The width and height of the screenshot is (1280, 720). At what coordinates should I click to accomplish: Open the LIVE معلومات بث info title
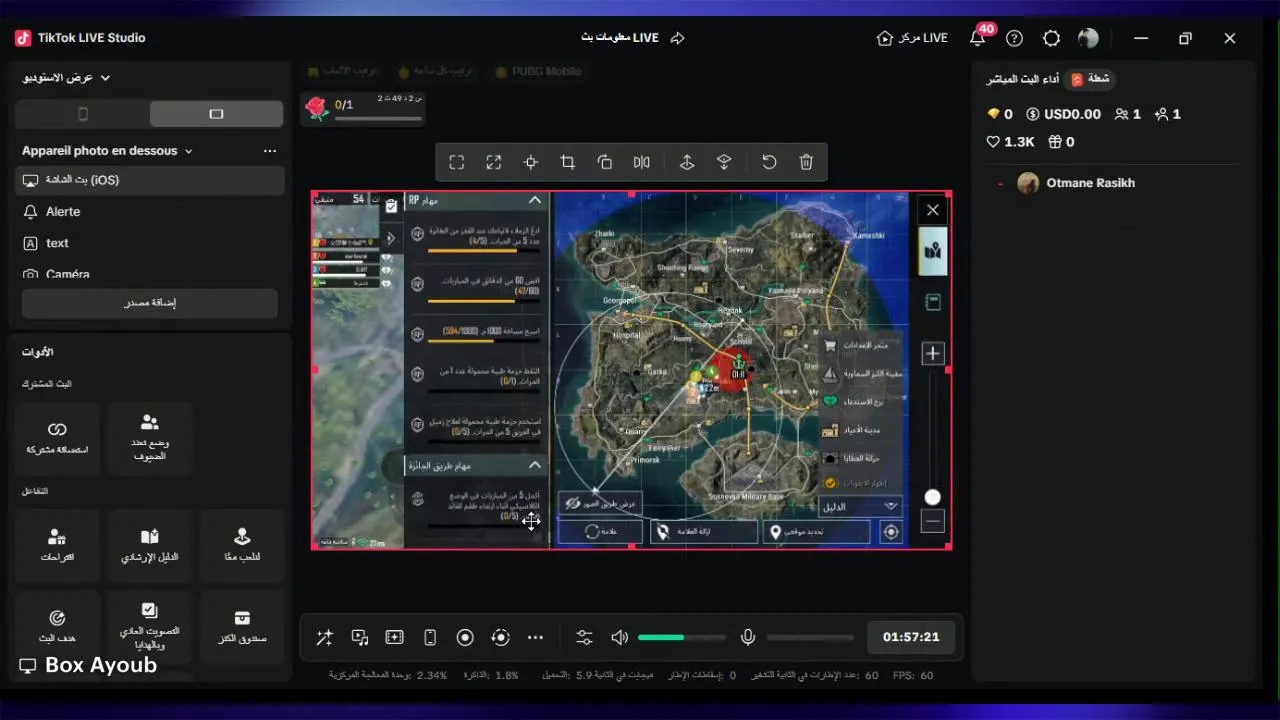620,38
